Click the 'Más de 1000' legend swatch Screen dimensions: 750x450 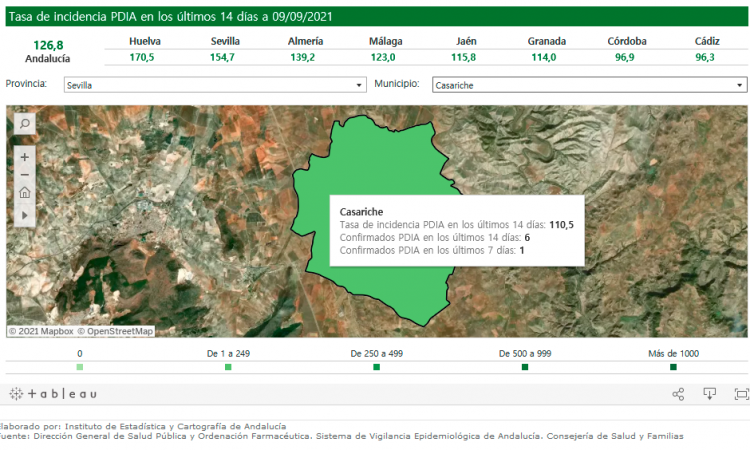(x=673, y=368)
